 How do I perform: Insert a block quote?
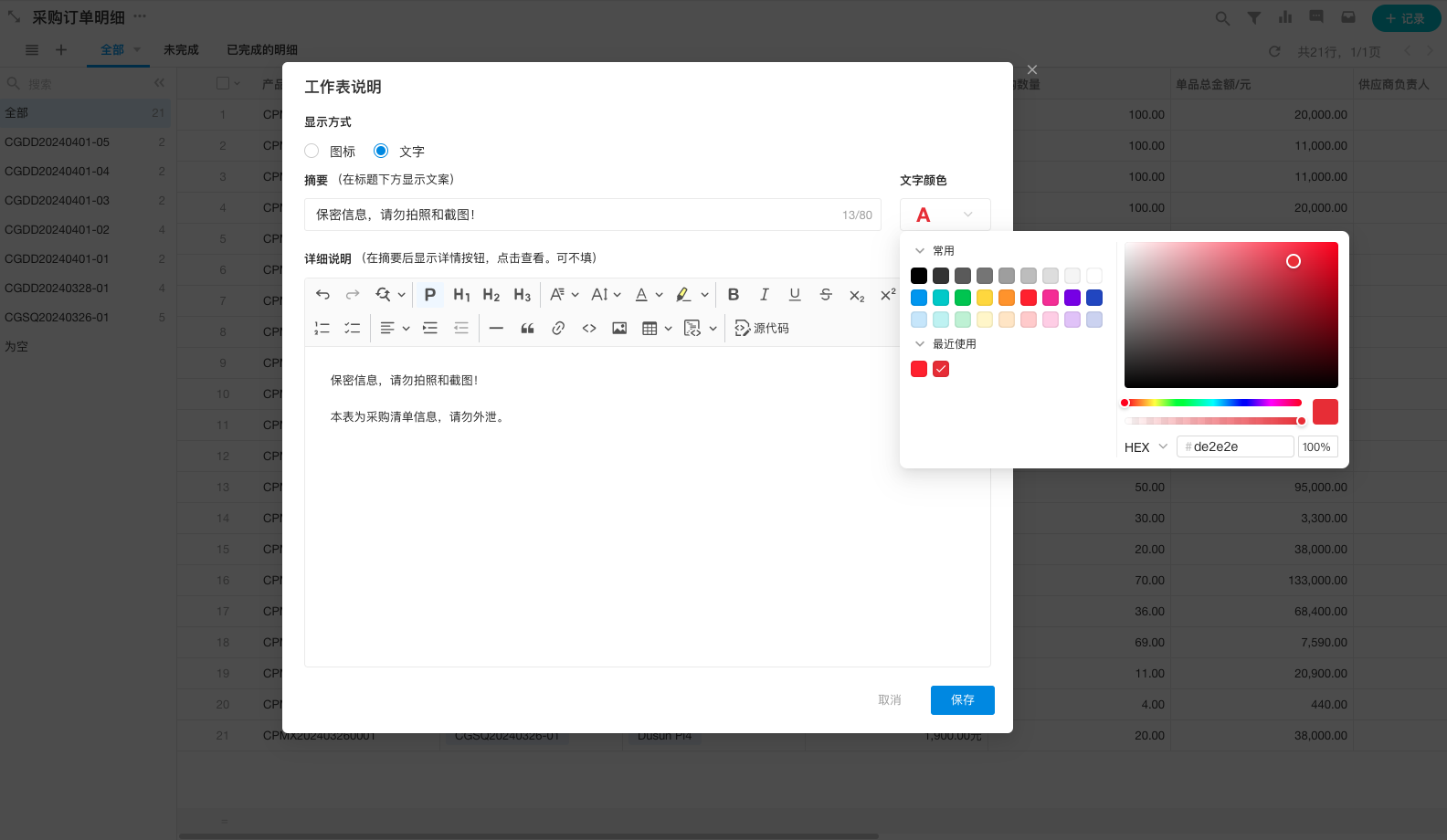[x=527, y=329]
